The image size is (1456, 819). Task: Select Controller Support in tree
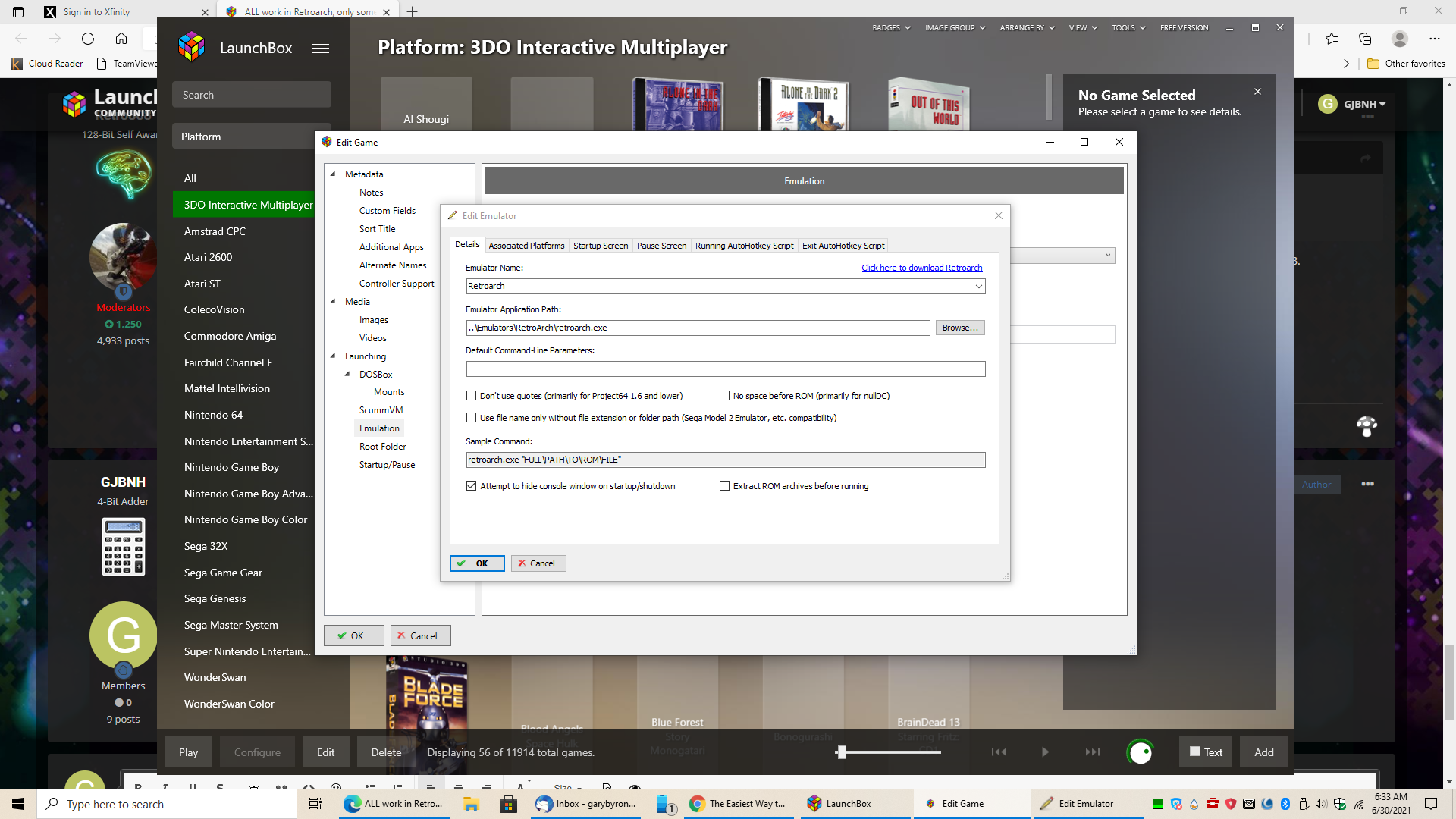[x=397, y=284]
